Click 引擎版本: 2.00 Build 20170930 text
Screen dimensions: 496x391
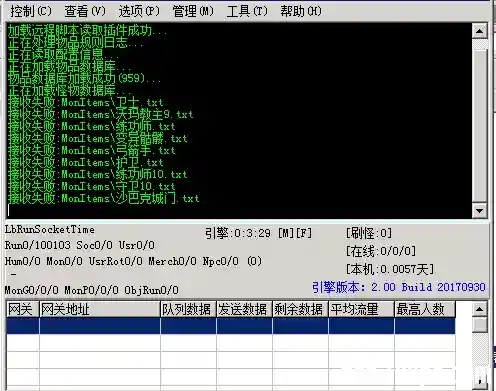[399, 287]
